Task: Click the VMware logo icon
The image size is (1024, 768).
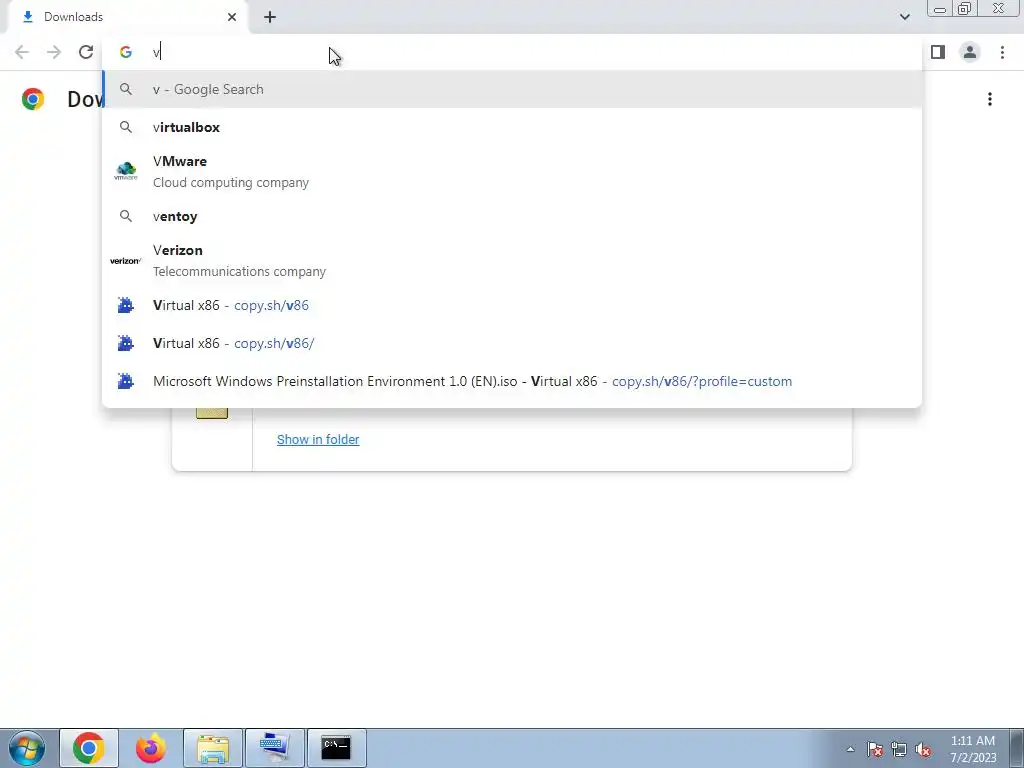Action: coord(125,171)
